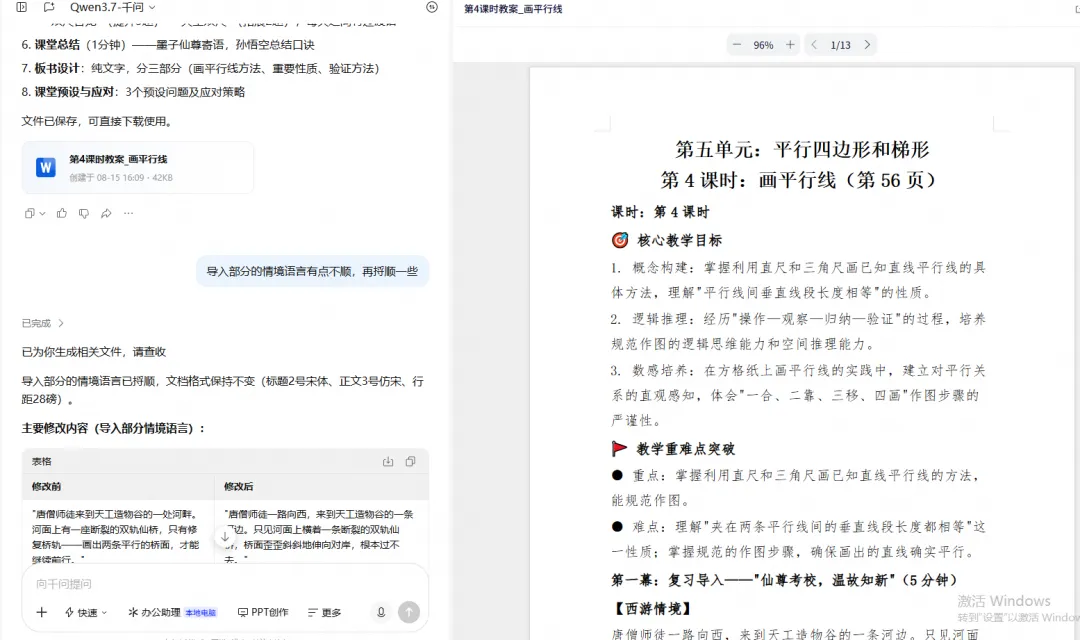
Task: Send the message with up-arrow button
Action: point(409,612)
